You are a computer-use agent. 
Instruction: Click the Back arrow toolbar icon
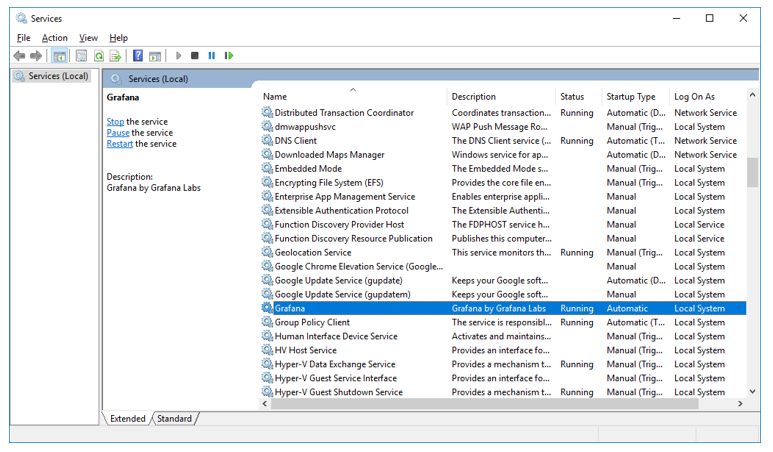[x=19, y=56]
